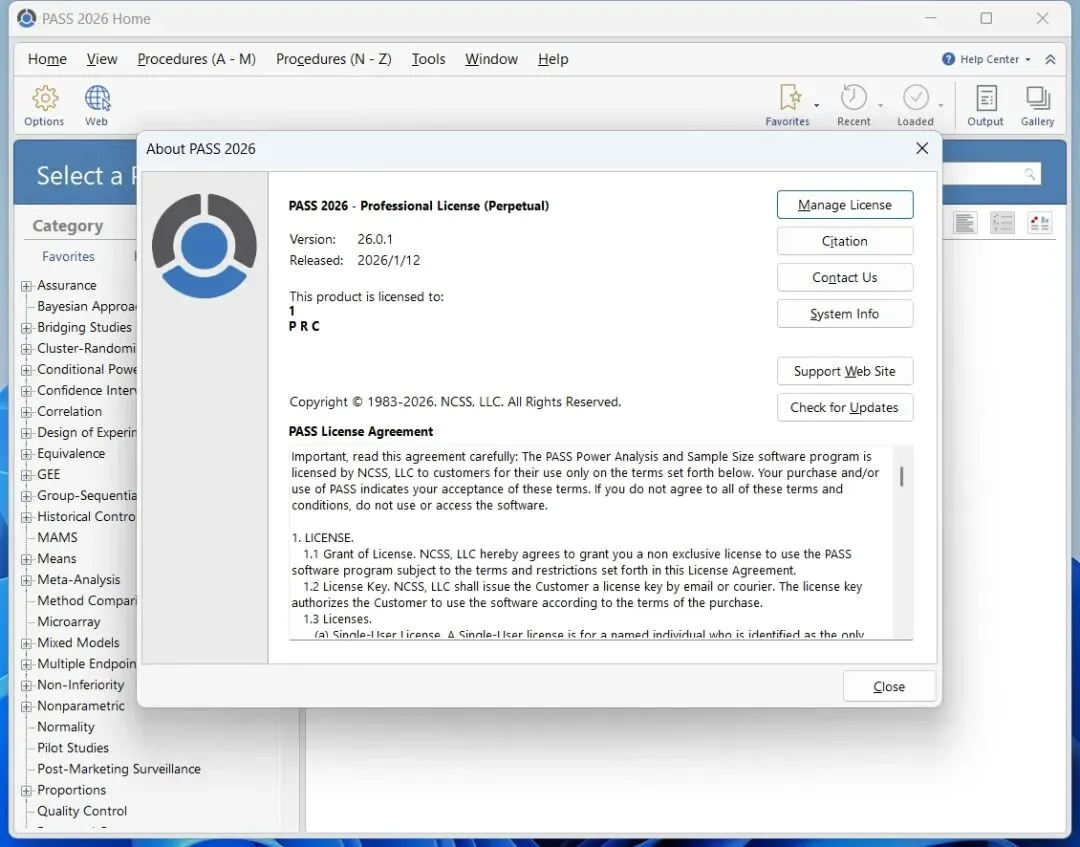Click the Citation button
1080x847 pixels.
[x=844, y=241]
